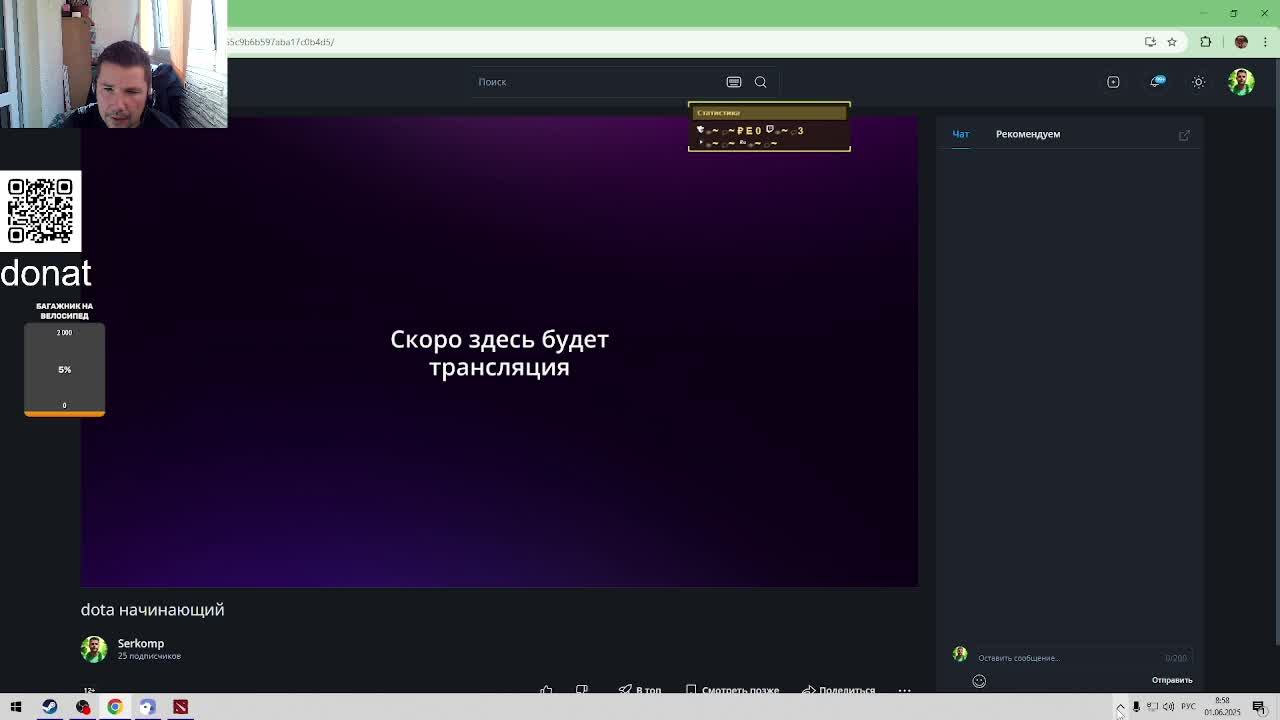Open the emoji picker in chat
This screenshot has height=720, width=1280.
click(x=979, y=681)
